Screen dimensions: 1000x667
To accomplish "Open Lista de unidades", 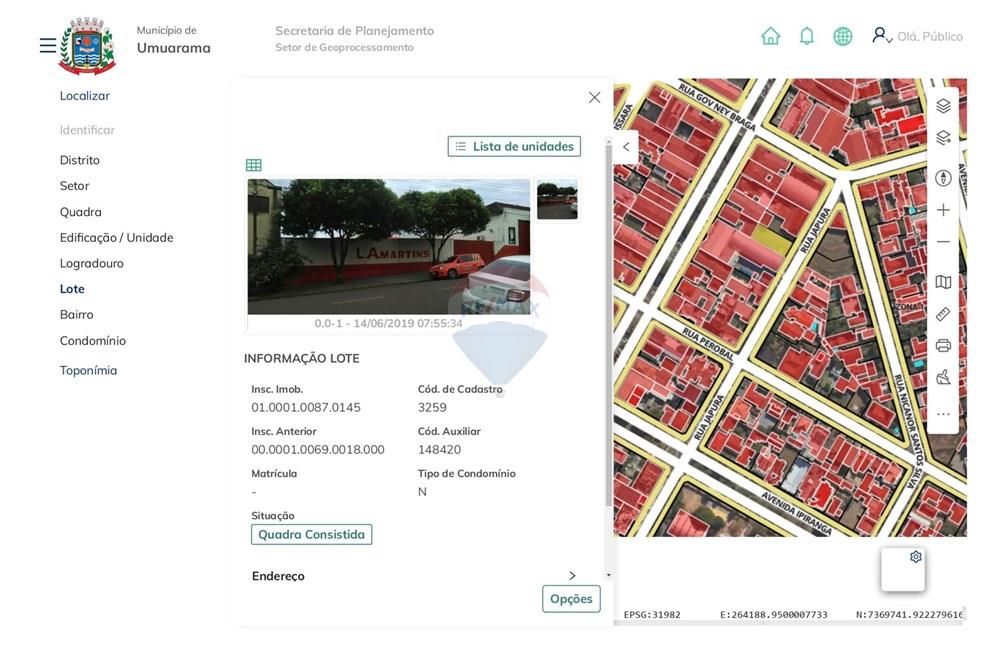I will click(514, 145).
